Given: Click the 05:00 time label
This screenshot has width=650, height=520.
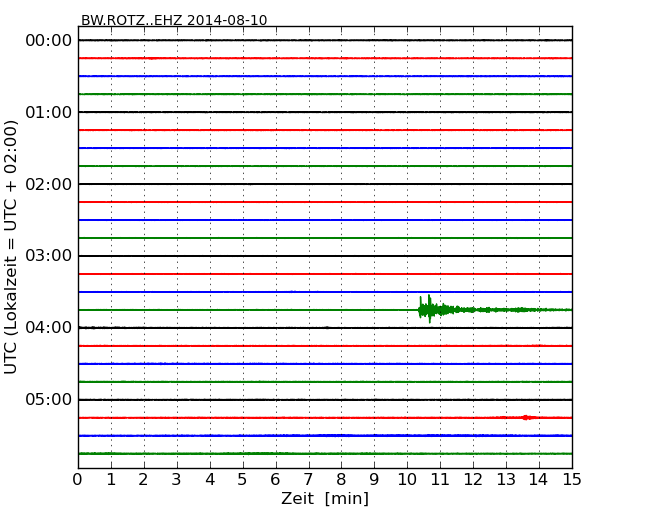Looking at the screenshot, I should (49, 399).
